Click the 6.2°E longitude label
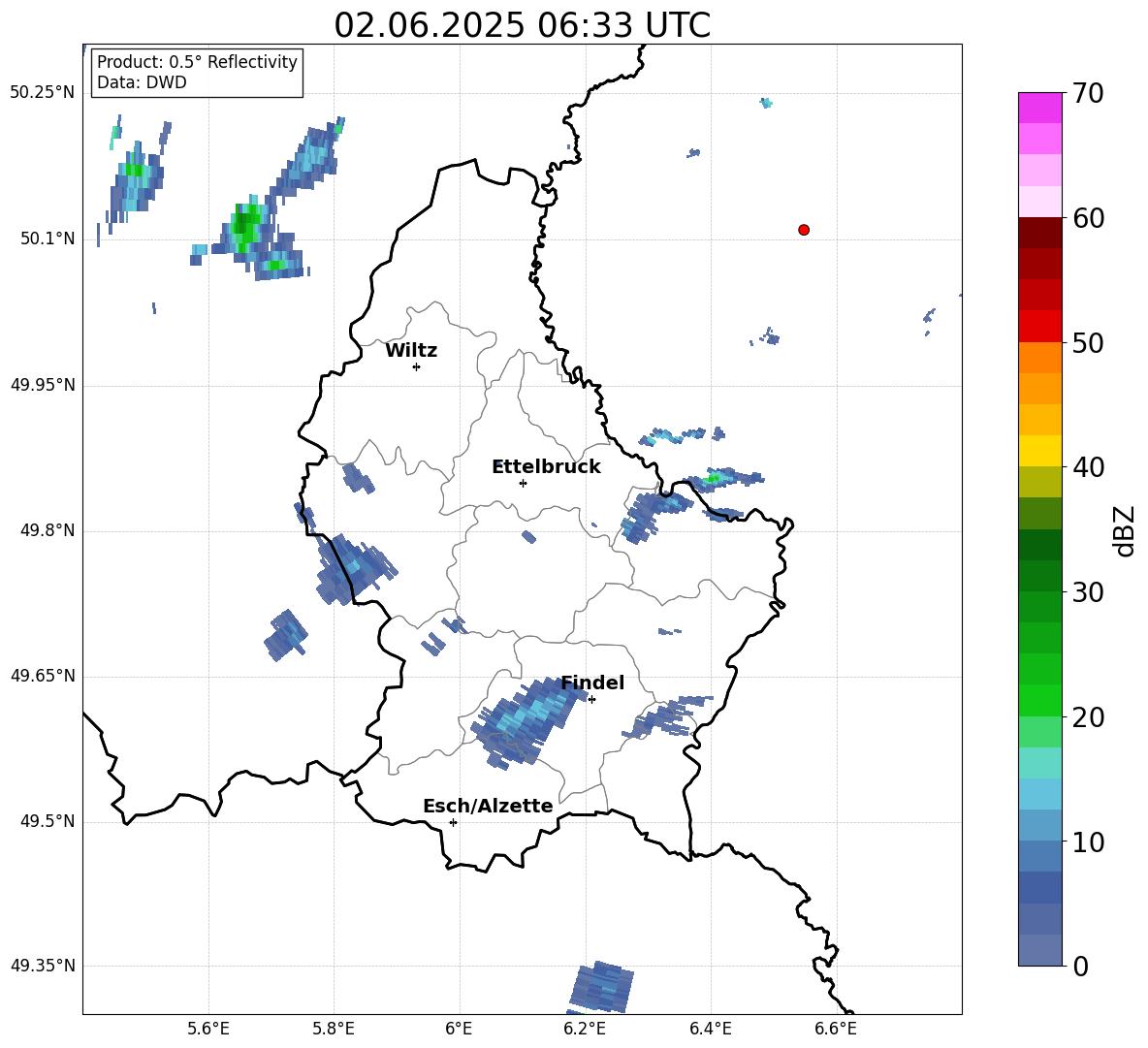This screenshot has width=1148, height=1048. click(585, 1029)
